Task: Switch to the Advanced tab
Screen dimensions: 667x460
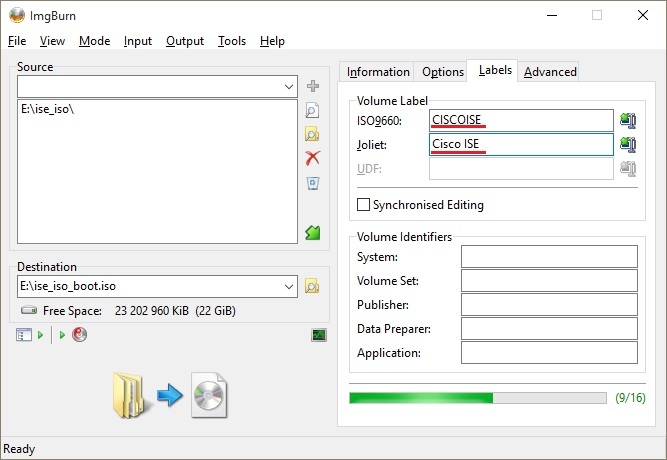Action: (550, 71)
